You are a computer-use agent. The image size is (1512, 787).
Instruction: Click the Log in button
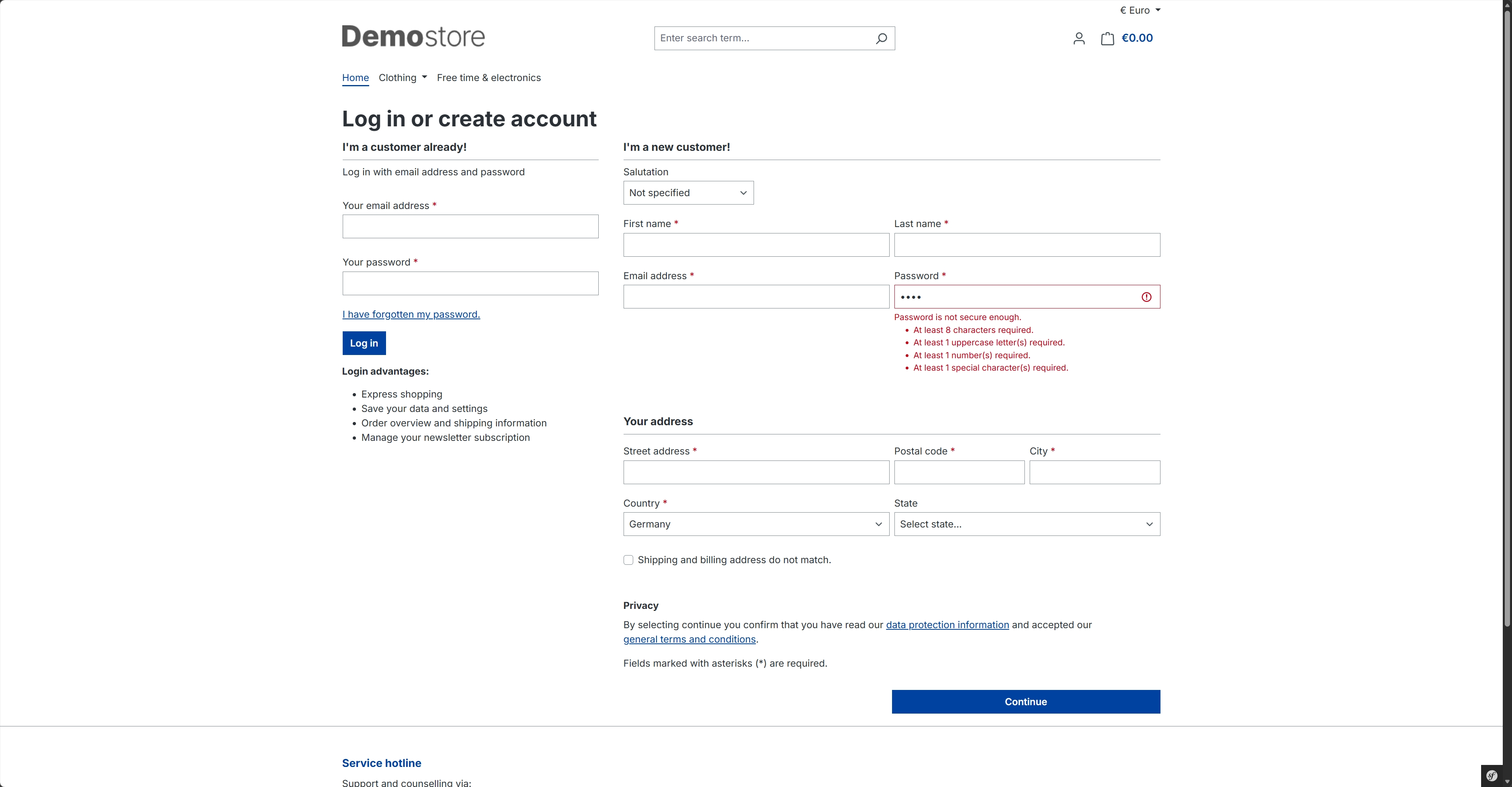pos(364,343)
